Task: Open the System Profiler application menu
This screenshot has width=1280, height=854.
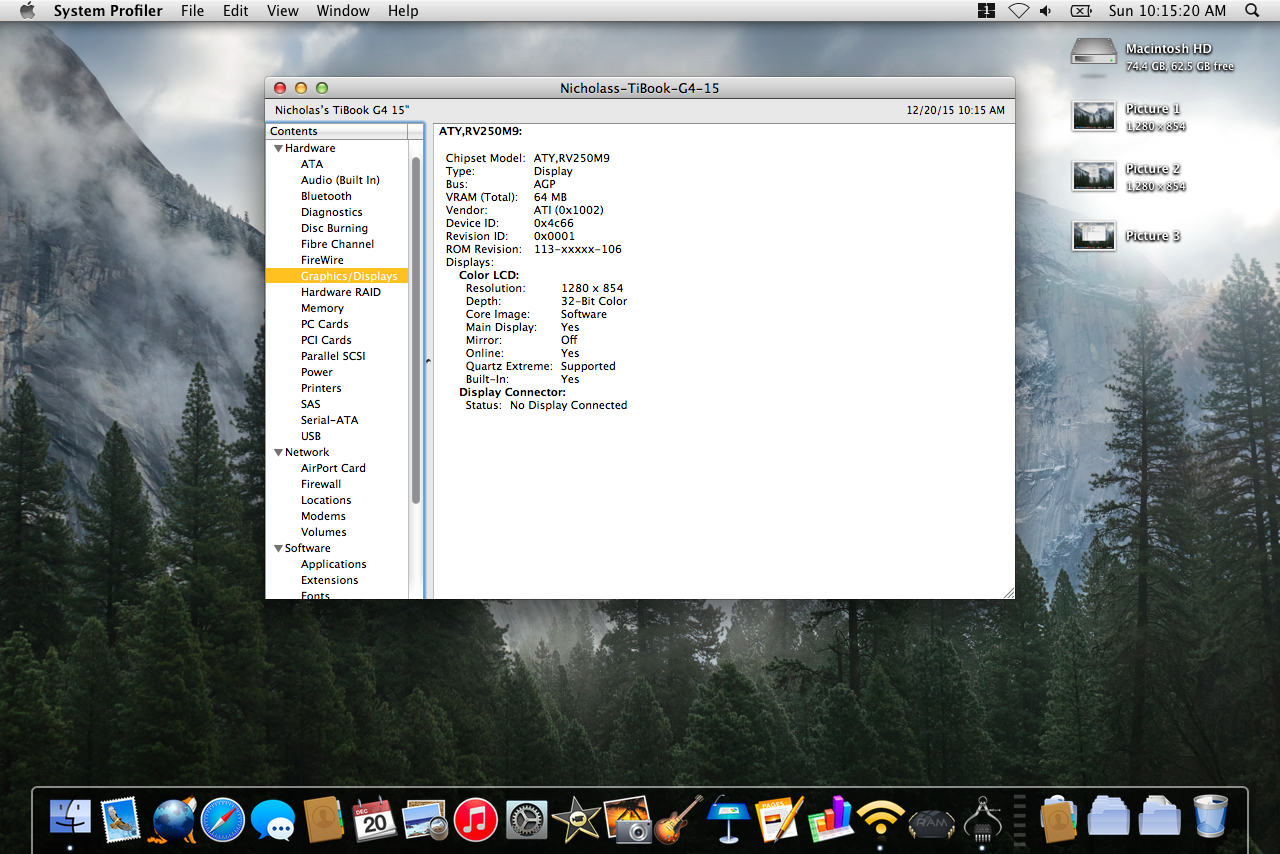Action: click(108, 11)
